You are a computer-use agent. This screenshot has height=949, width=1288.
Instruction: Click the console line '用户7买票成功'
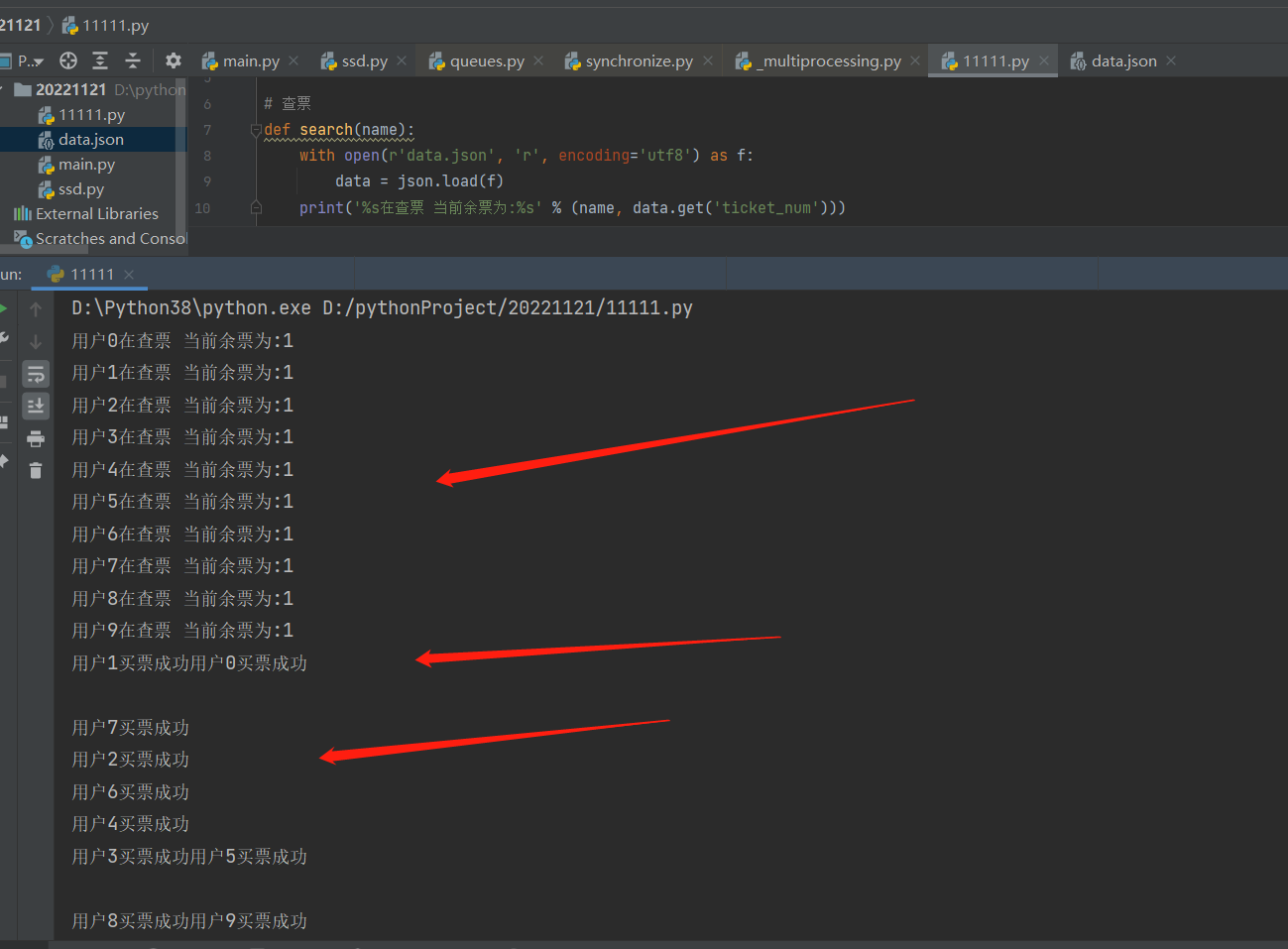pyautogui.click(x=131, y=728)
